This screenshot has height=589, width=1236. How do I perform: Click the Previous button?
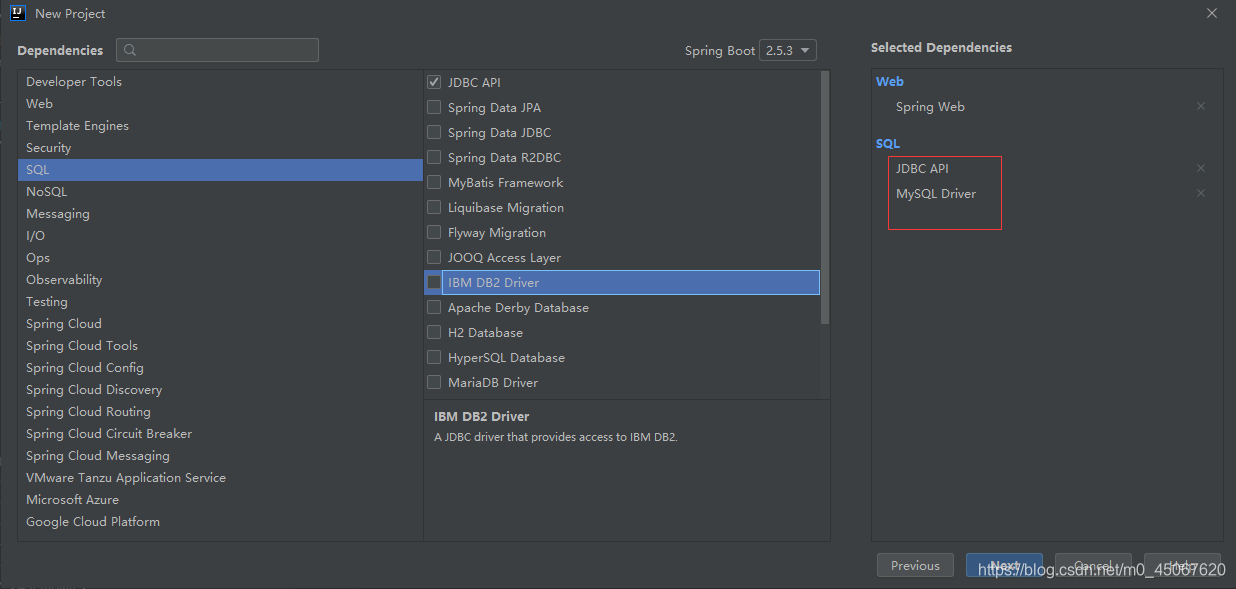coord(915,566)
